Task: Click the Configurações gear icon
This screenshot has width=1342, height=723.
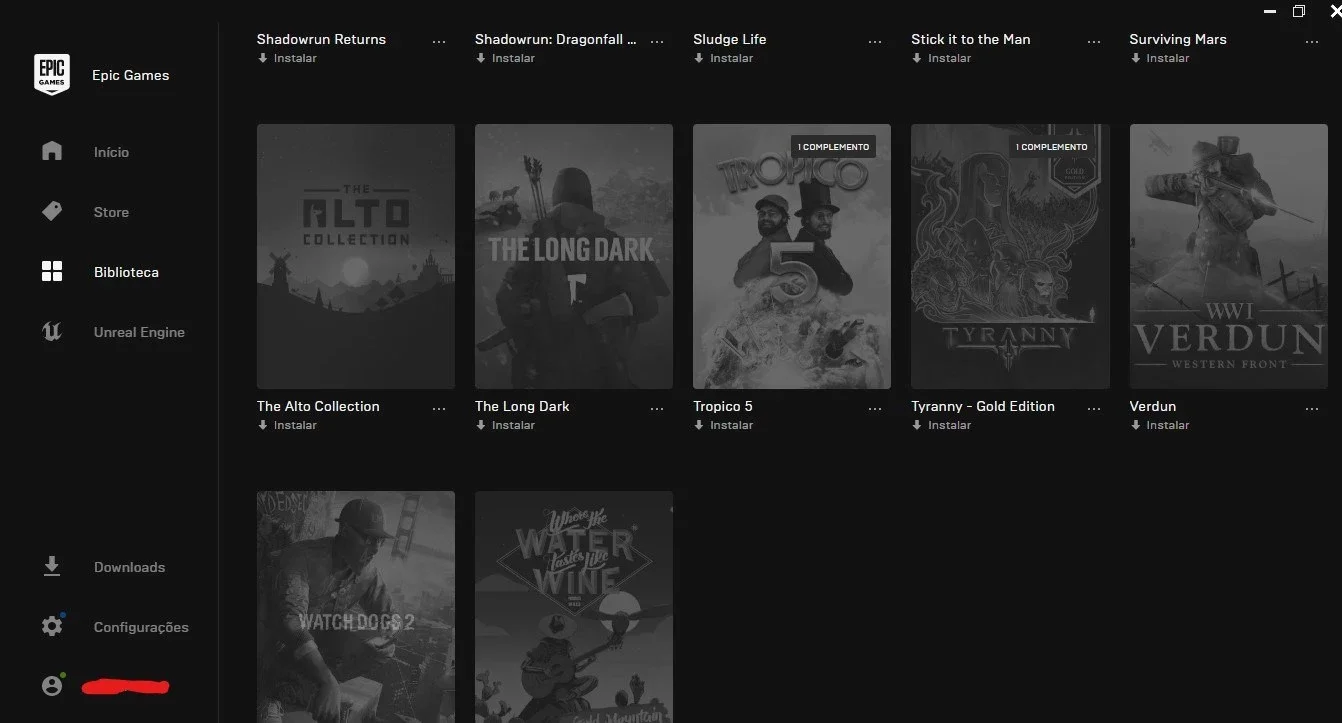Action: [x=52, y=627]
